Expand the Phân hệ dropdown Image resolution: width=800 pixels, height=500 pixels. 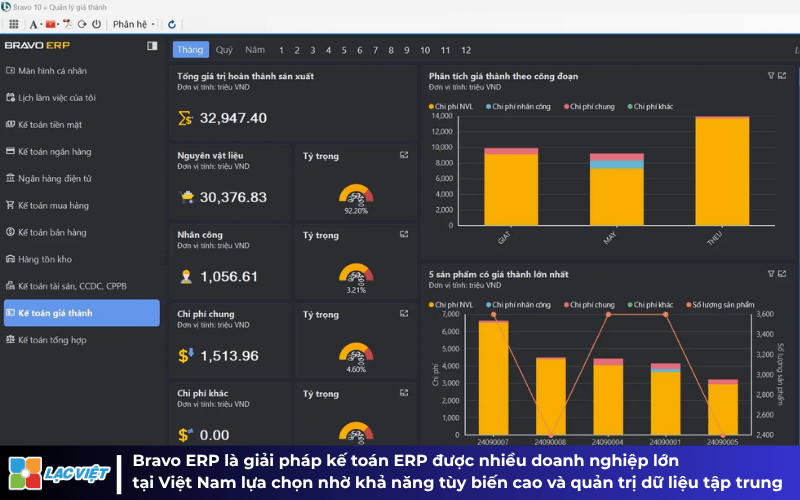133,24
